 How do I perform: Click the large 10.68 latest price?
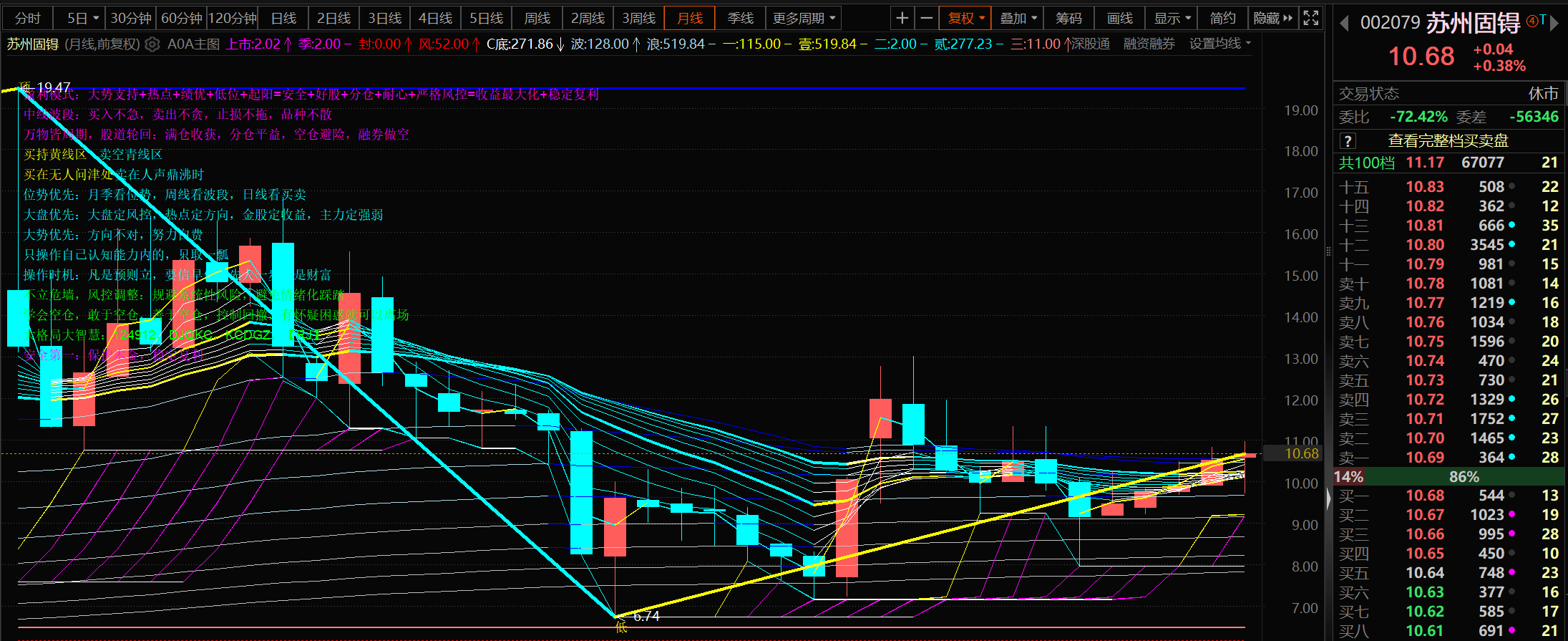1421,56
